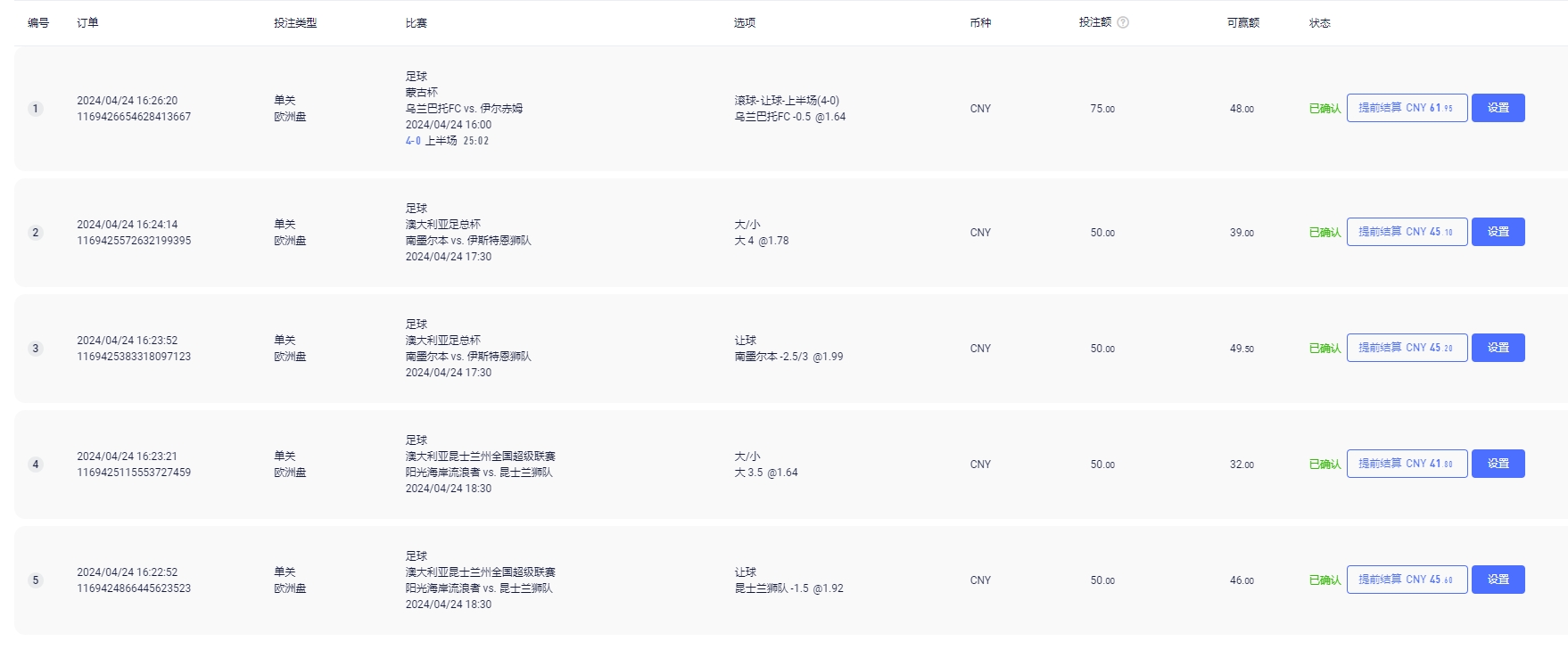Click 已确认 status on the 大 3.5 bet
The width and height of the screenshot is (1568, 658).
[x=1325, y=465]
